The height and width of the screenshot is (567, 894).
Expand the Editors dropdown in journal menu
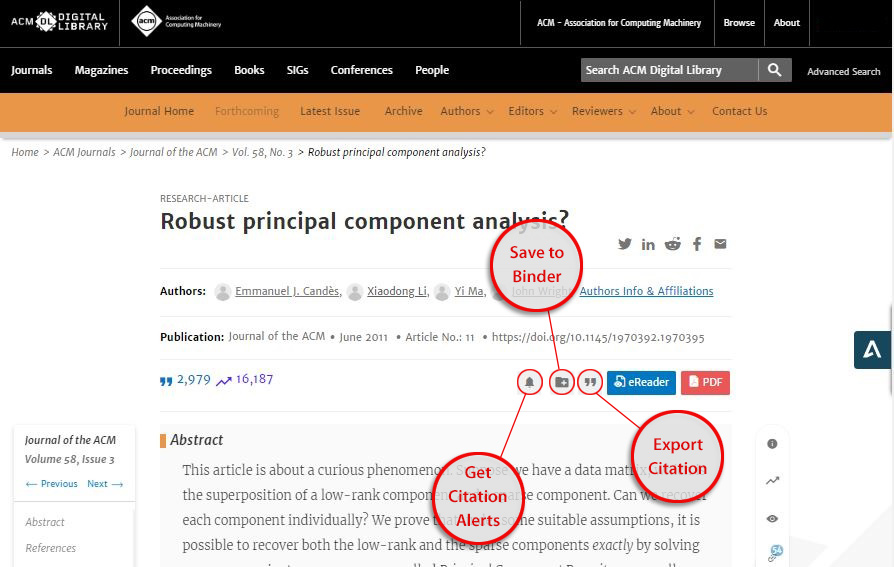[x=533, y=111]
